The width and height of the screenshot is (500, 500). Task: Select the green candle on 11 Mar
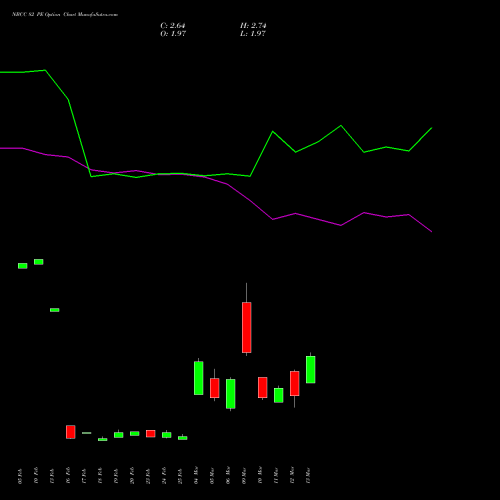(279, 395)
